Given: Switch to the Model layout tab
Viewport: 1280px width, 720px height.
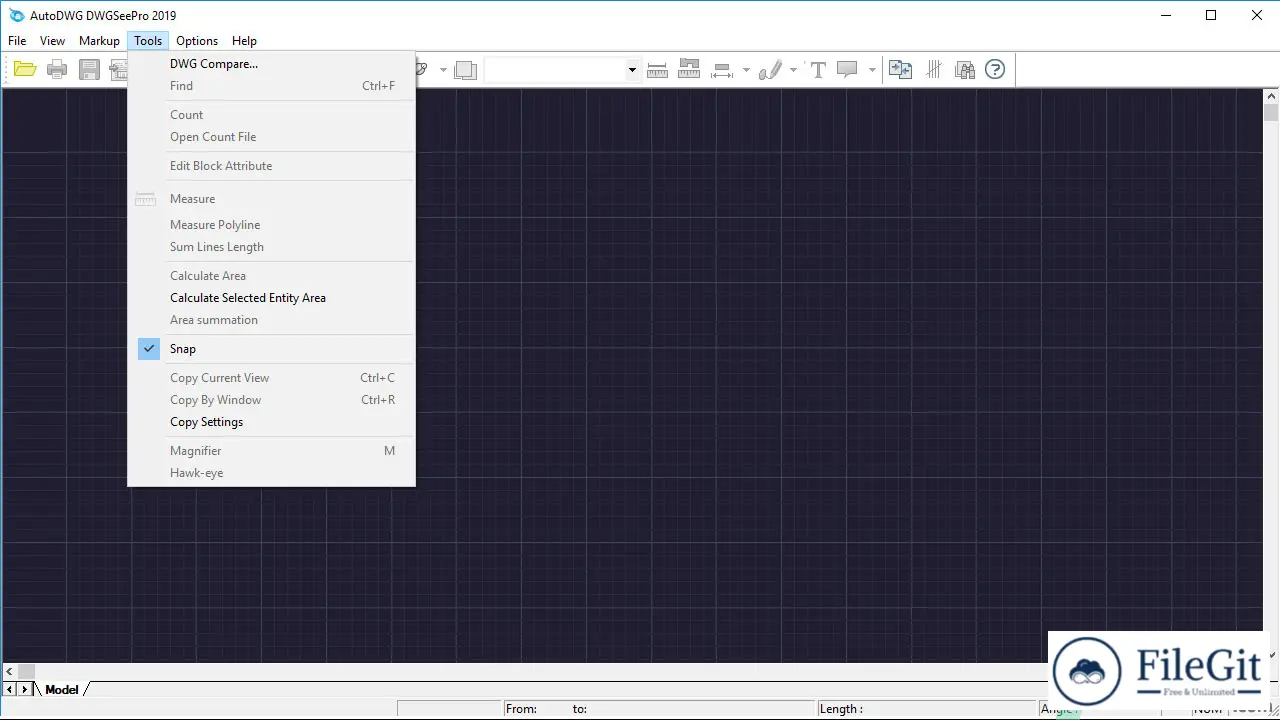Looking at the screenshot, I should click(x=62, y=690).
